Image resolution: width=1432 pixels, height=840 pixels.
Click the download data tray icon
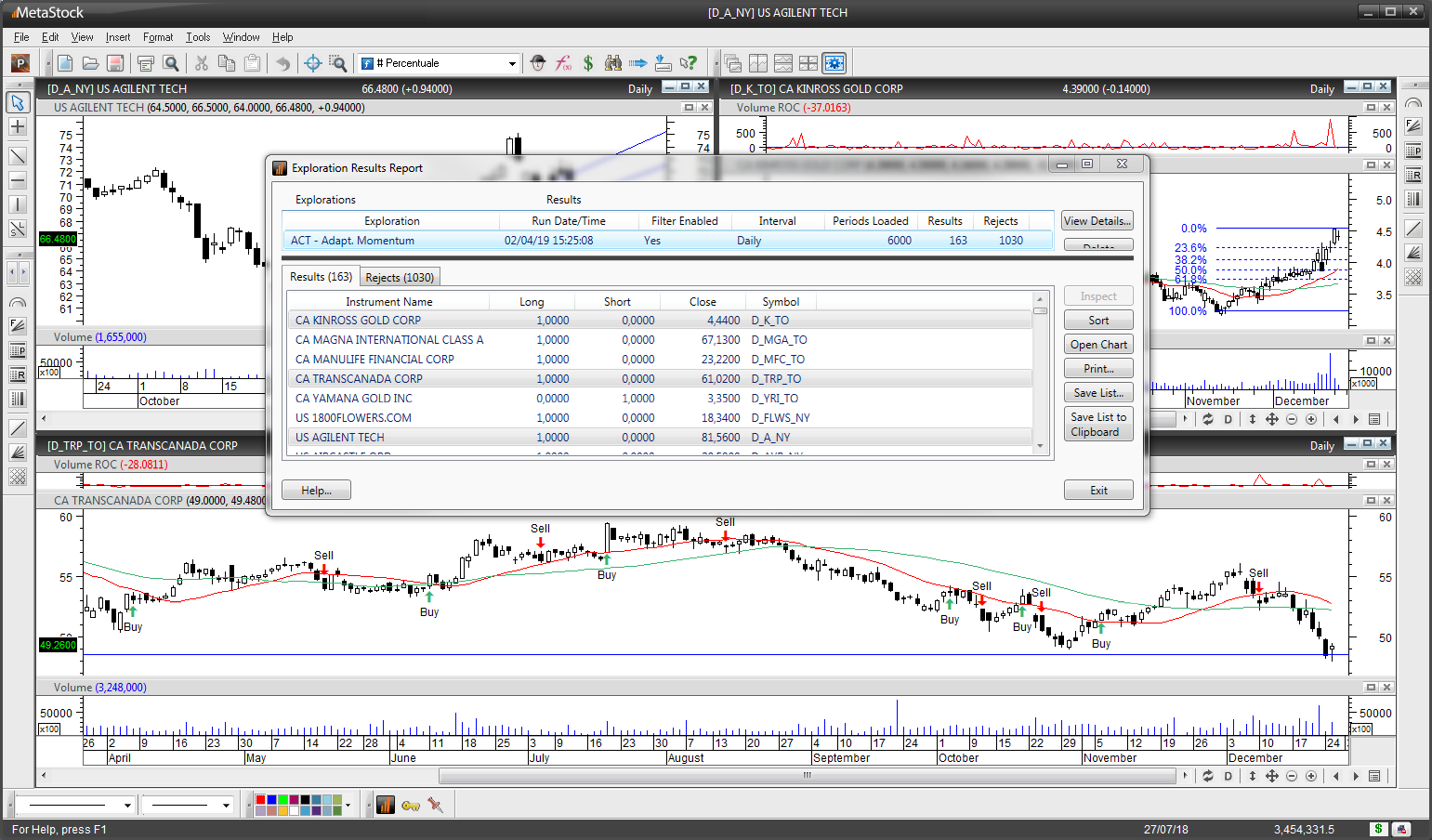point(663,63)
